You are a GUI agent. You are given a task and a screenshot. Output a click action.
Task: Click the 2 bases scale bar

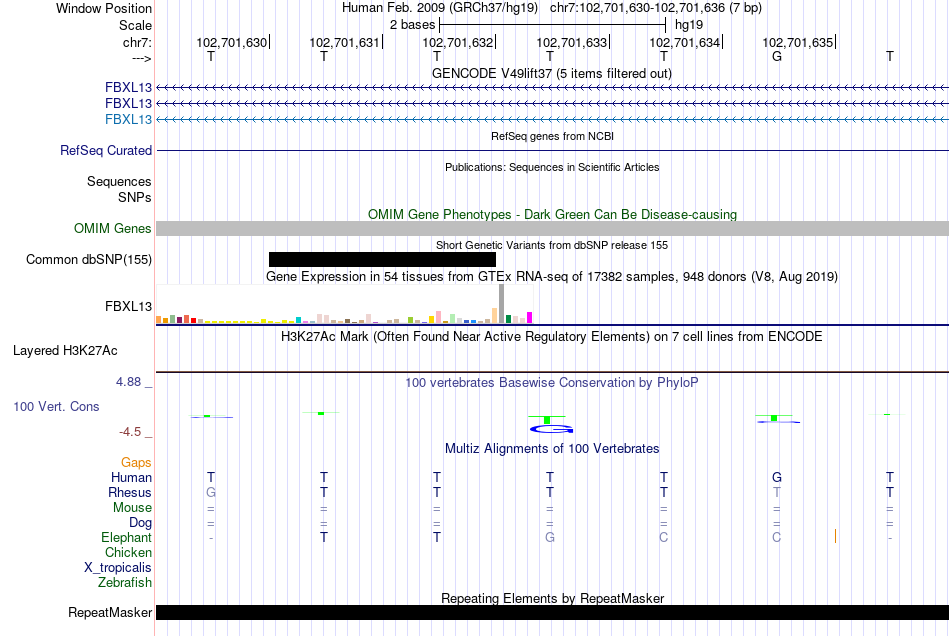click(x=553, y=25)
